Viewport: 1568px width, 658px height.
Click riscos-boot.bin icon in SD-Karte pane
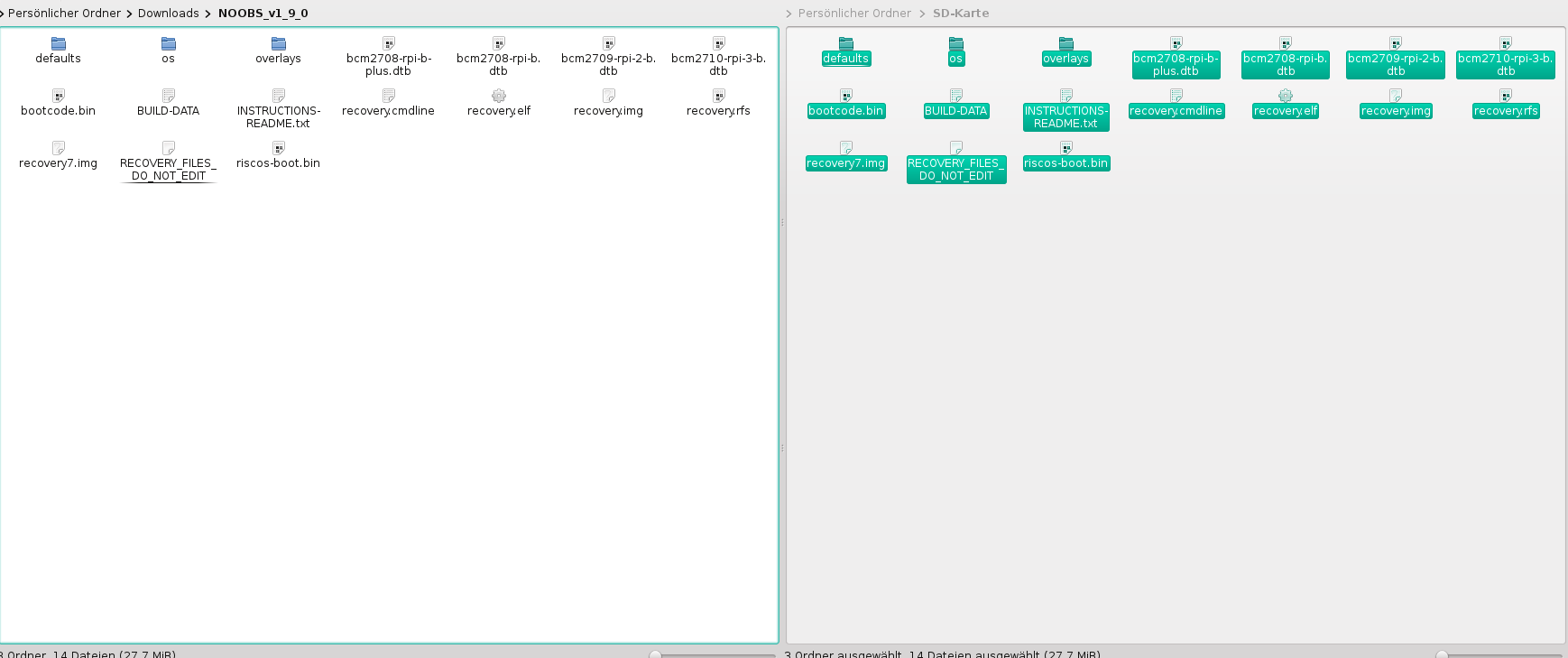click(x=1066, y=148)
